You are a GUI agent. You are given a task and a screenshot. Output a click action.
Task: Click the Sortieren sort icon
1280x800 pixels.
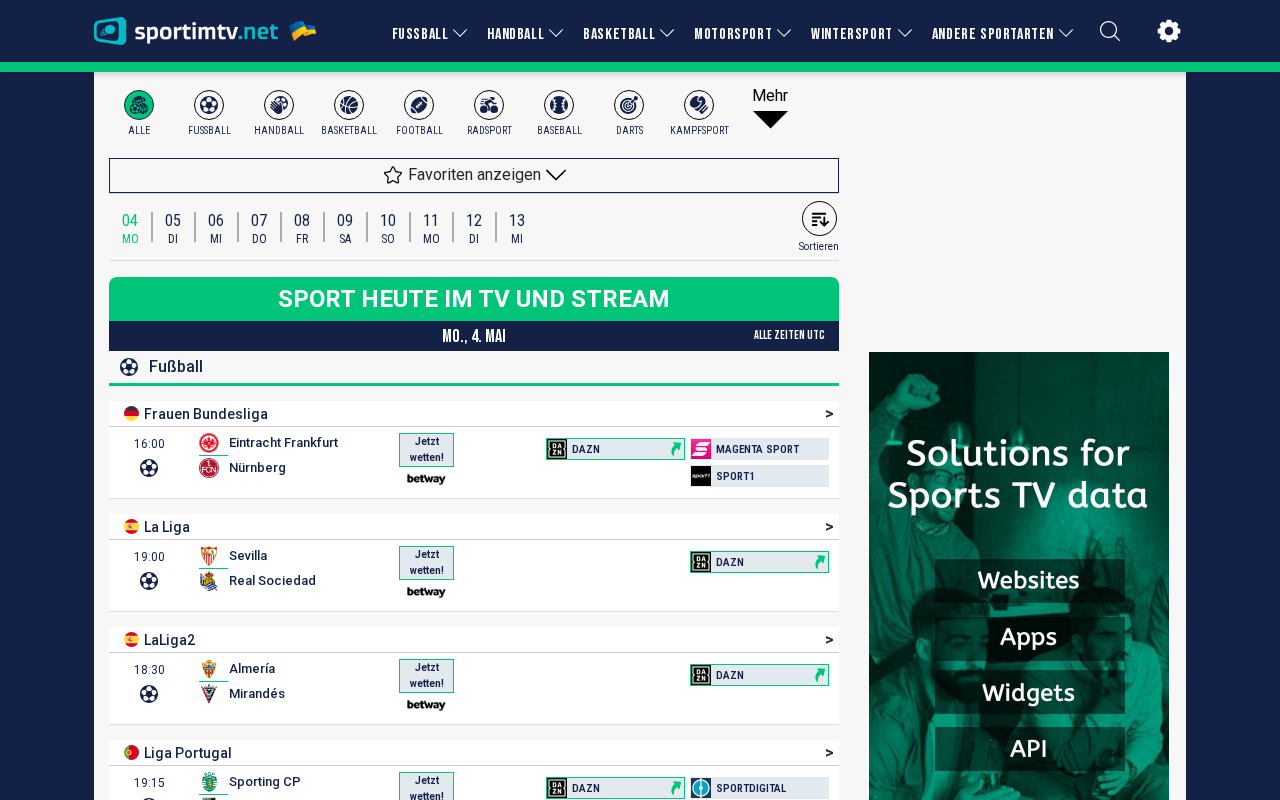tap(819, 219)
